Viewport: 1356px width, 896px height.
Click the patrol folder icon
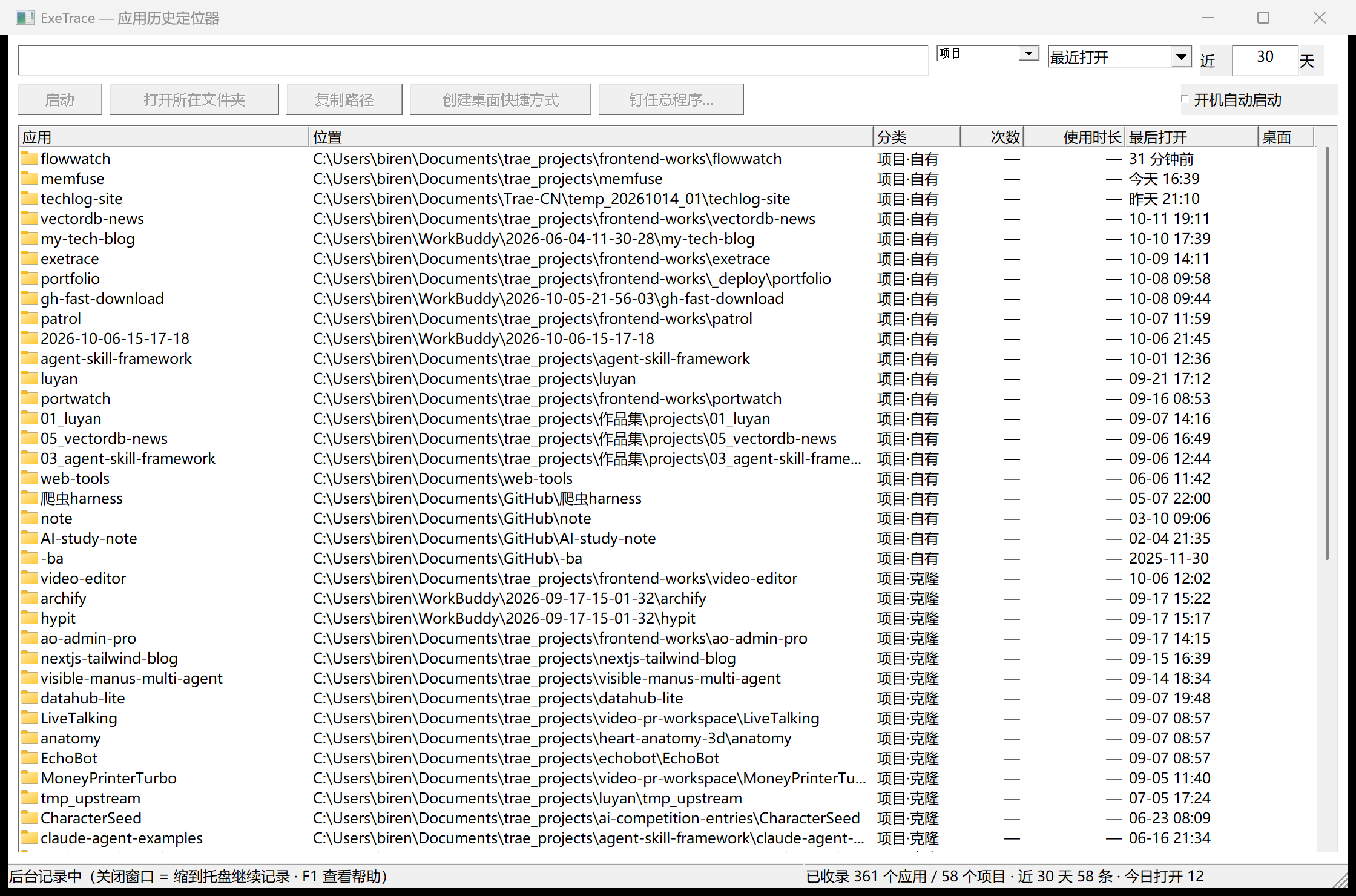click(30, 318)
